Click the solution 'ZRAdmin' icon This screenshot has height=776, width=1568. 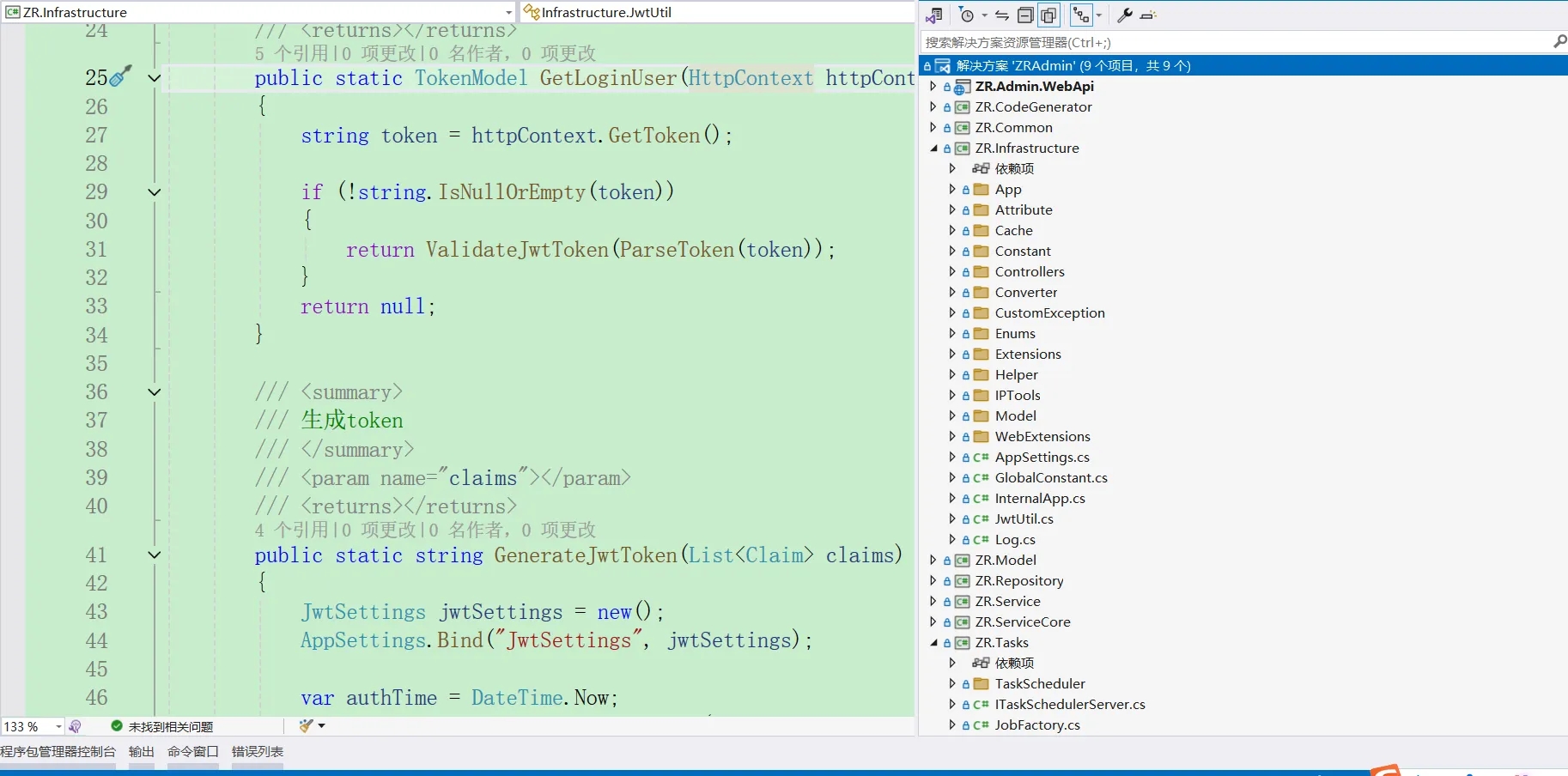pos(942,65)
